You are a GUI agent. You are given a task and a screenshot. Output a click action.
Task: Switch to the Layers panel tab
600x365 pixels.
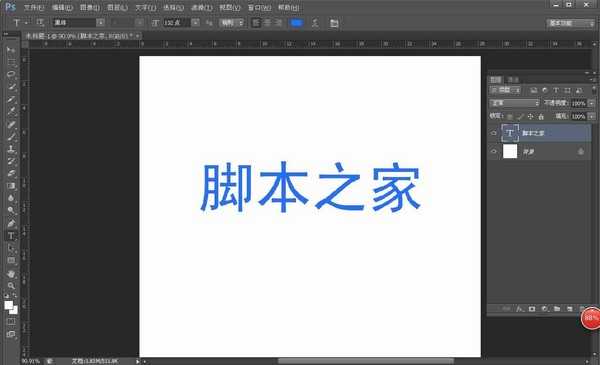[x=496, y=79]
